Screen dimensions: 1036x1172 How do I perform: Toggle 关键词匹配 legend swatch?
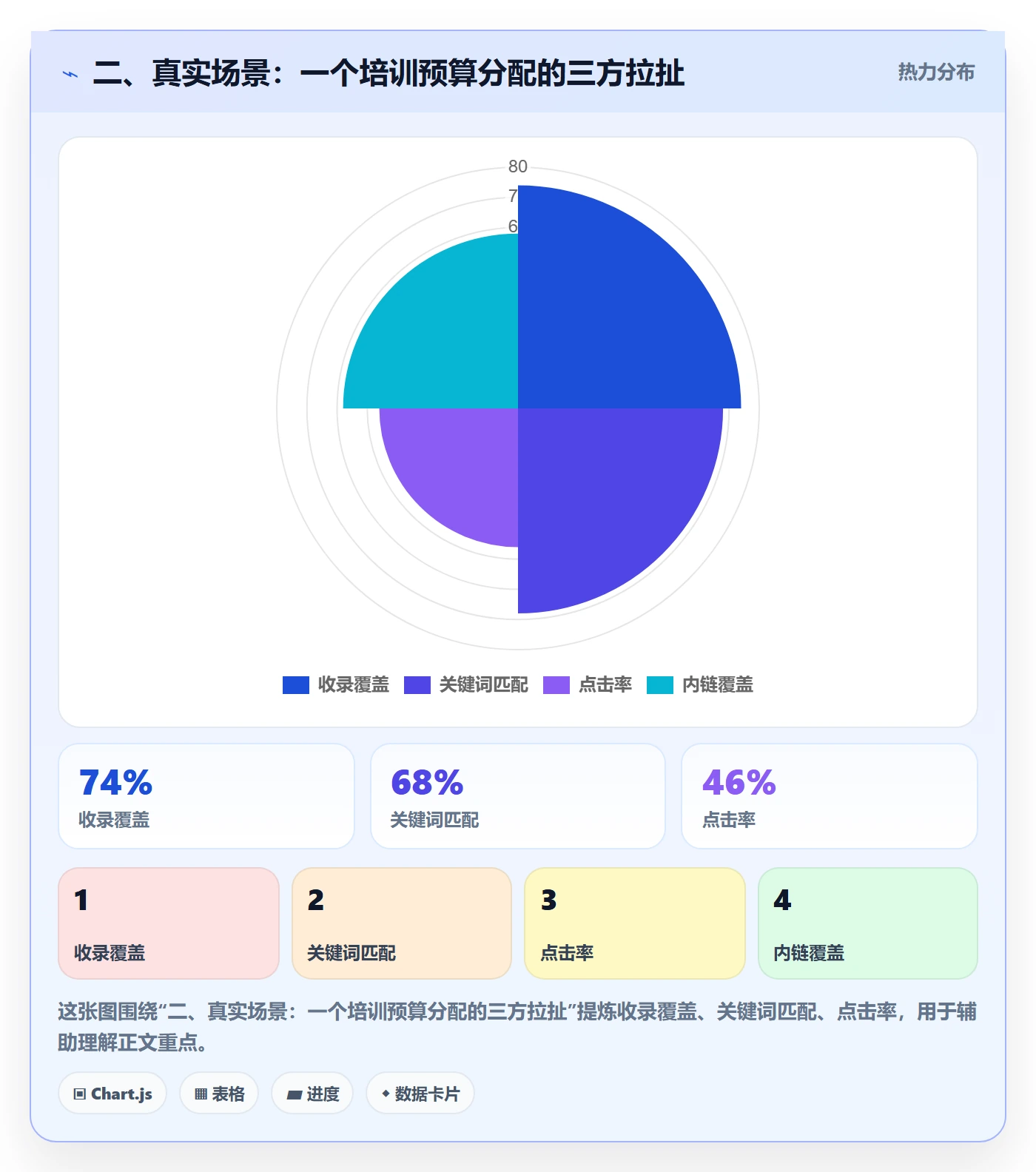417,685
